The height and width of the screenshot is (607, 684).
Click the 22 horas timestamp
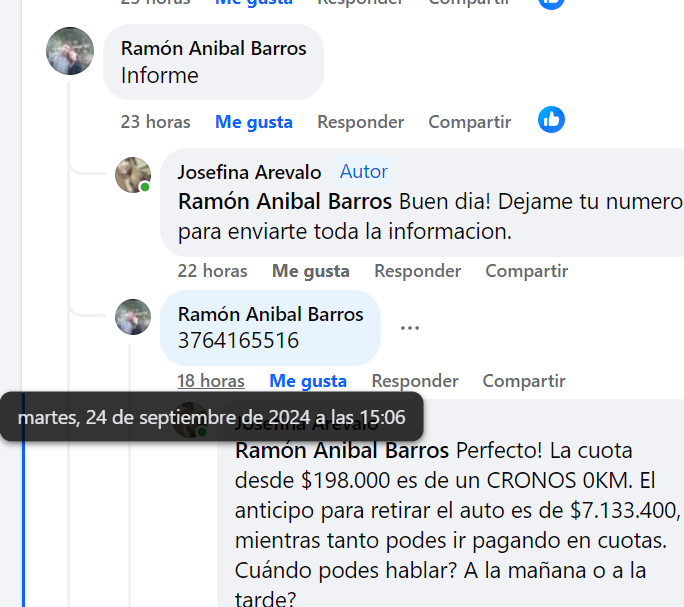212,271
